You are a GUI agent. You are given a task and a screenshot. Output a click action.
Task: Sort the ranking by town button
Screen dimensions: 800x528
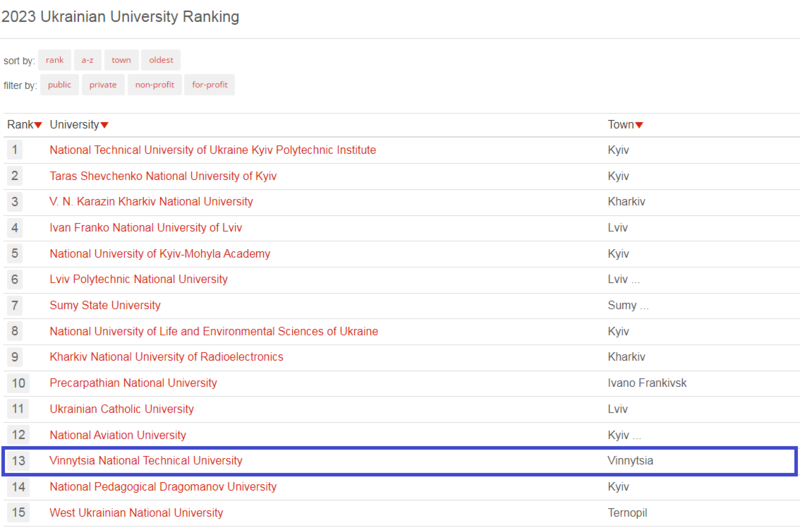tap(121, 60)
